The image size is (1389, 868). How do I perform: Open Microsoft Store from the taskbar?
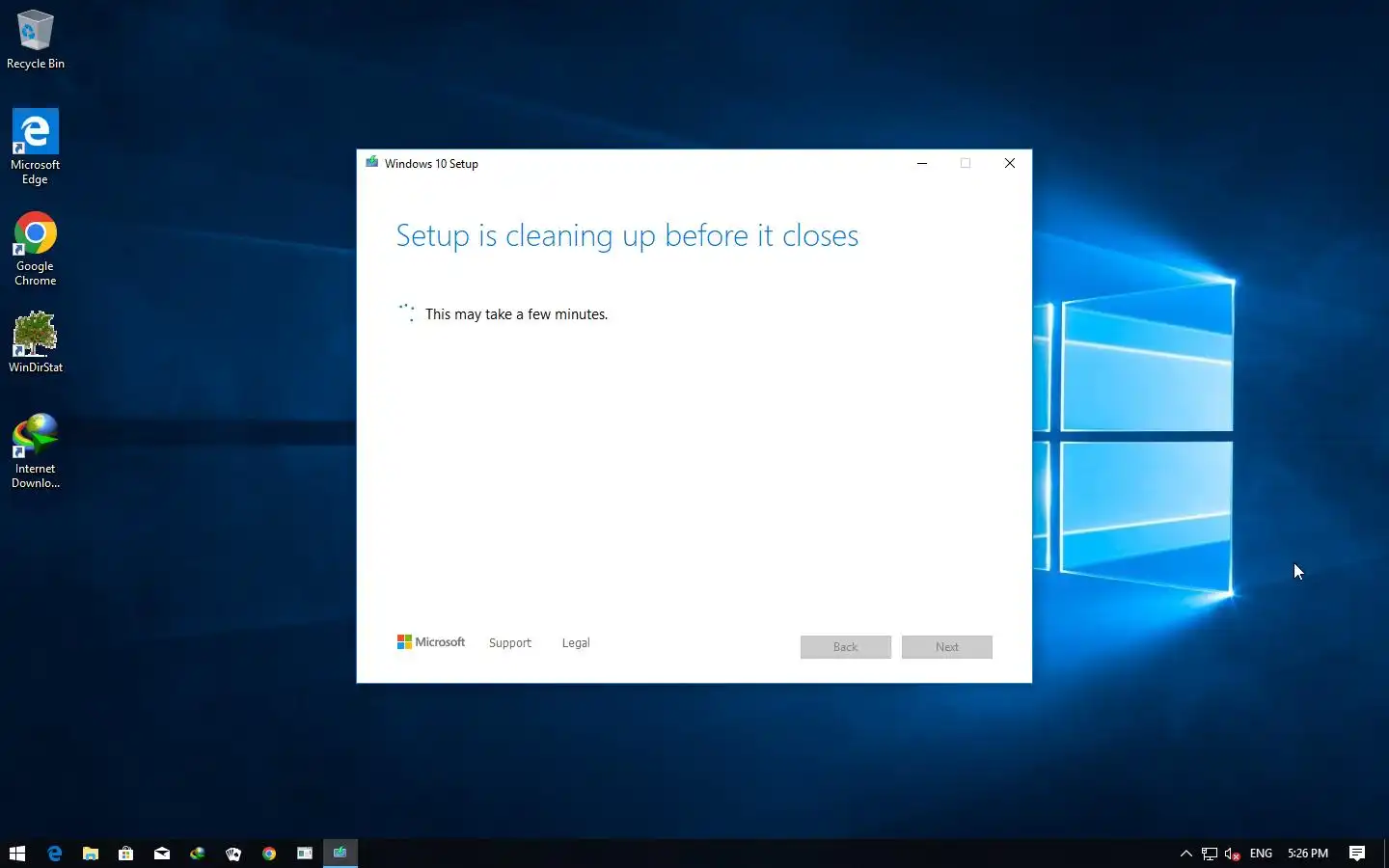[126, 854]
